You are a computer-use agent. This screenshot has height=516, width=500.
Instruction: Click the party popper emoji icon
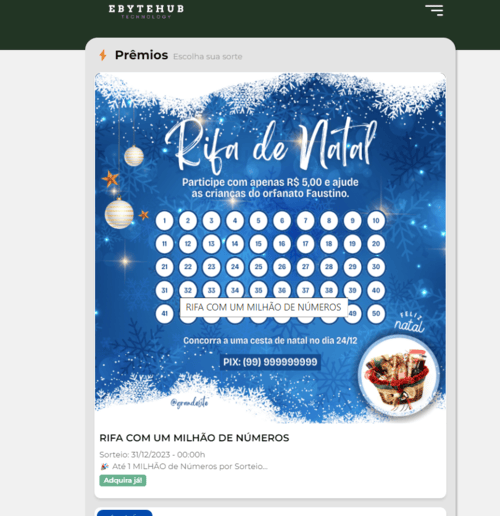pos(104,466)
